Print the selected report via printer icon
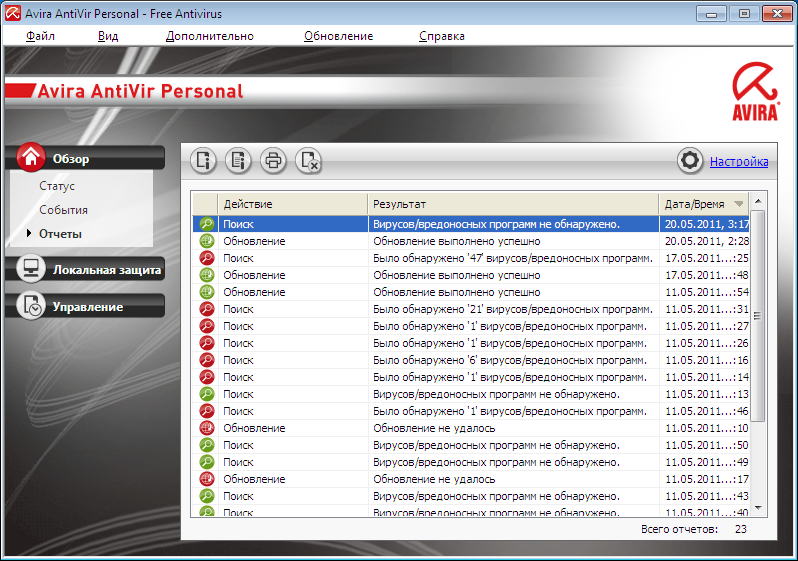This screenshot has height=561, width=798. [273, 161]
